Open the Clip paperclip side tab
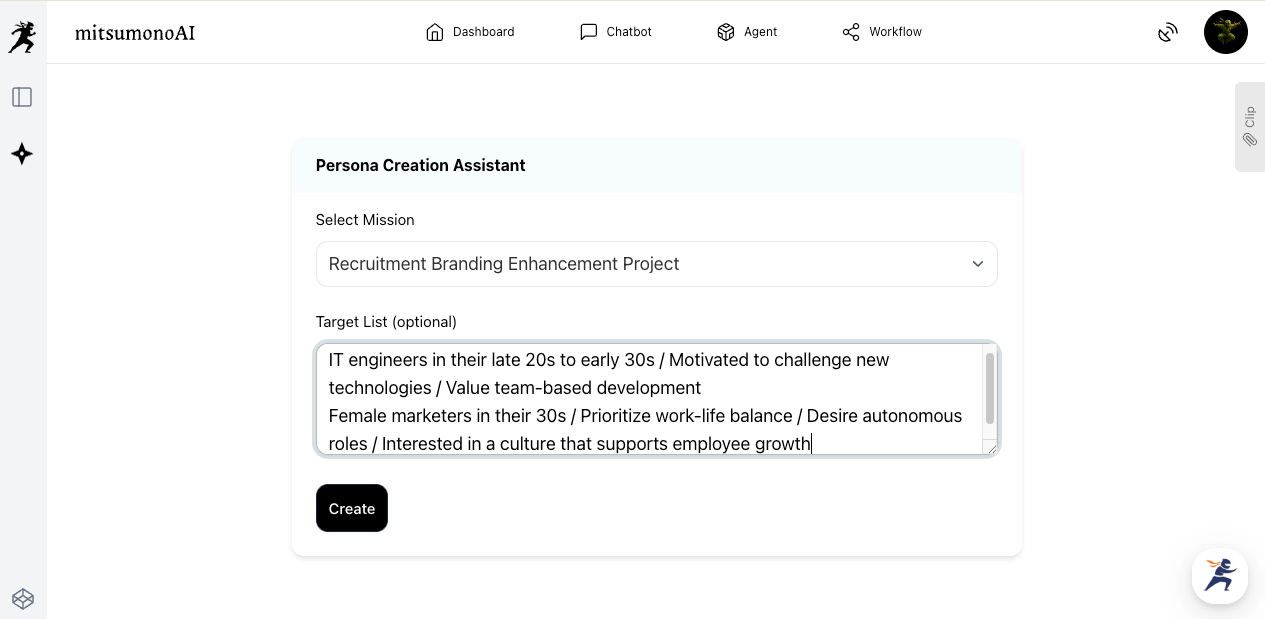The height and width of the screenshot is (619, 1265). point(1249,127)
